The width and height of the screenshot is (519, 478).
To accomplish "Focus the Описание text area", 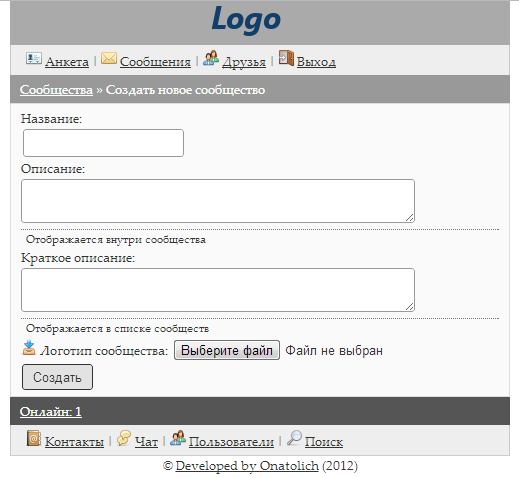I will coord(218,201).
